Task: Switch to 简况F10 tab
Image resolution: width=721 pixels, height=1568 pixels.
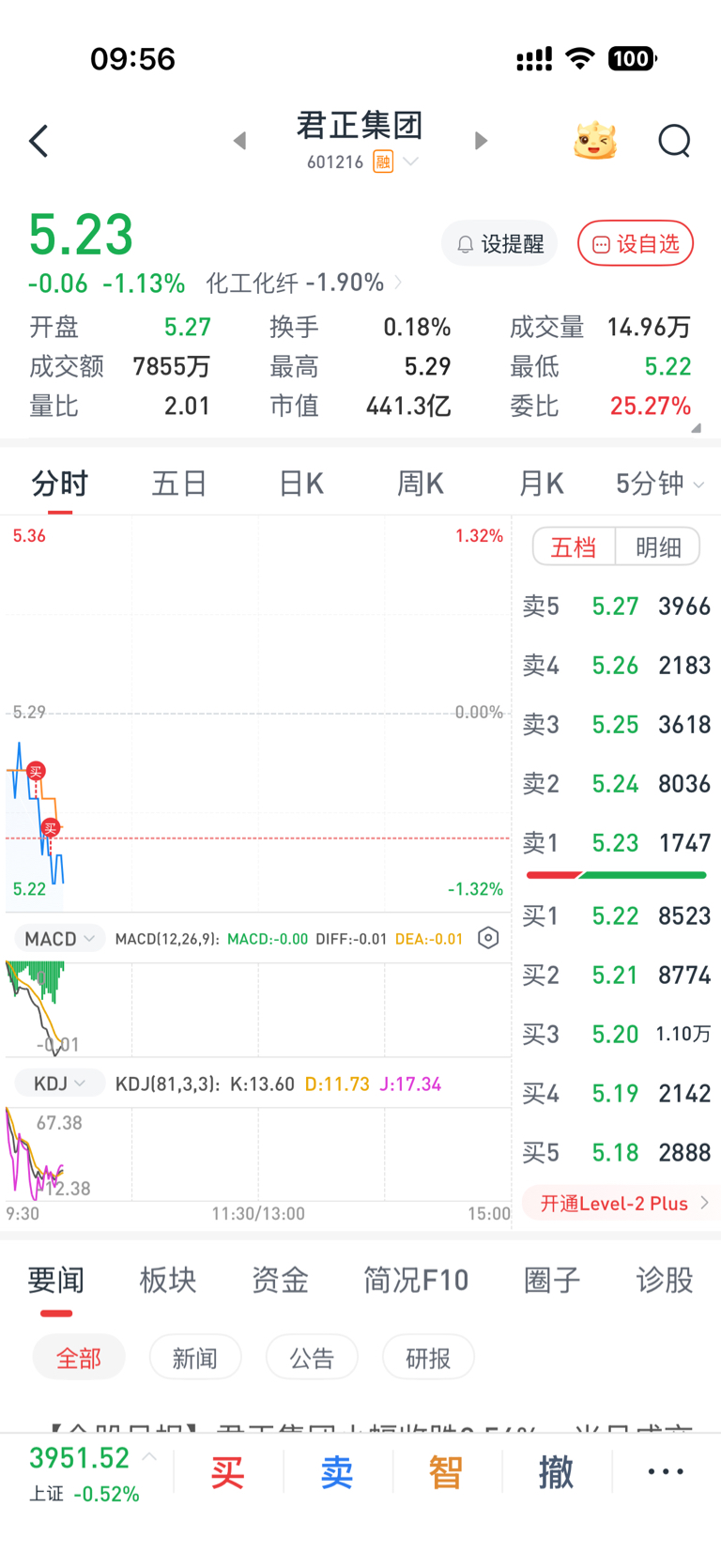Action: 416,1280
